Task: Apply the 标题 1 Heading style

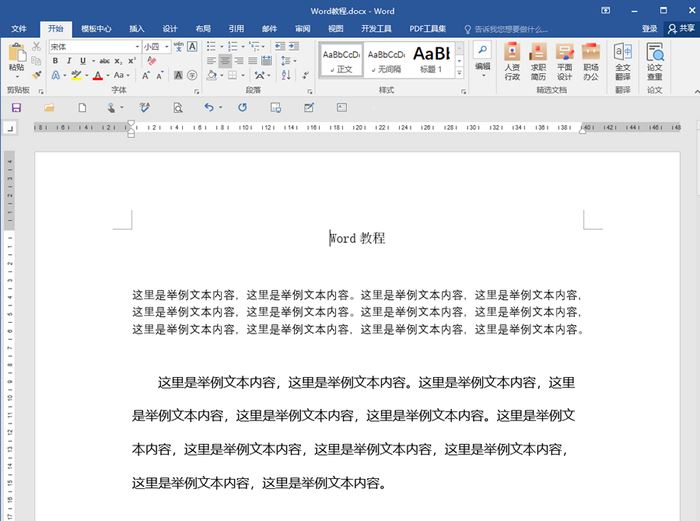Action: [x=431, y=60]
